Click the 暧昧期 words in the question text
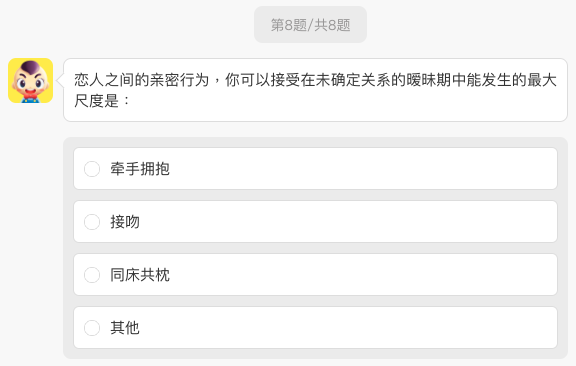This screenshot has height=366, width=576. click(429, 80)
